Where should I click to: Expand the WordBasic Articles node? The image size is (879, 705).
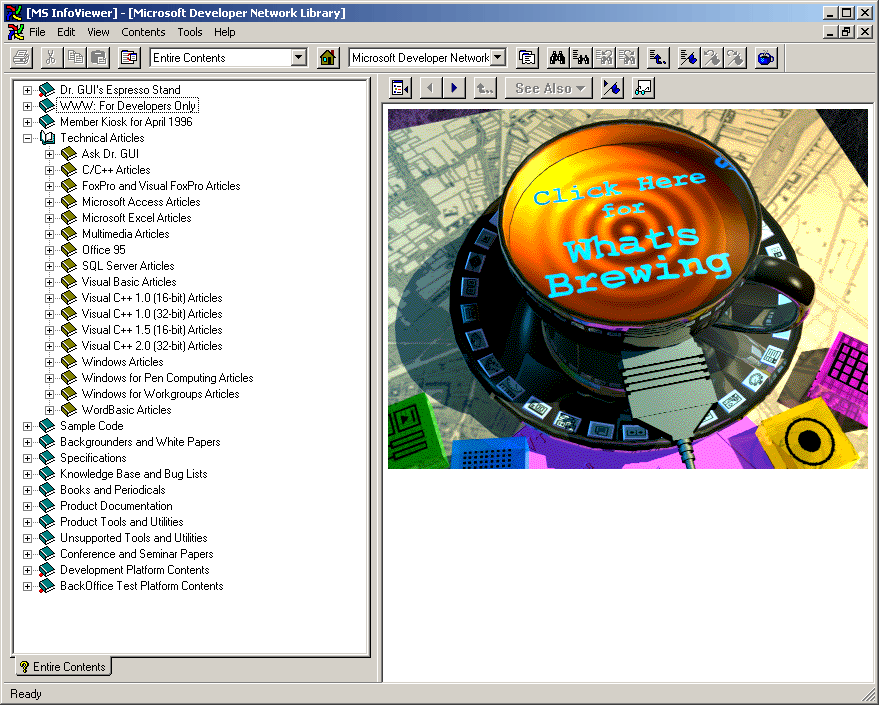pos(49,410)
